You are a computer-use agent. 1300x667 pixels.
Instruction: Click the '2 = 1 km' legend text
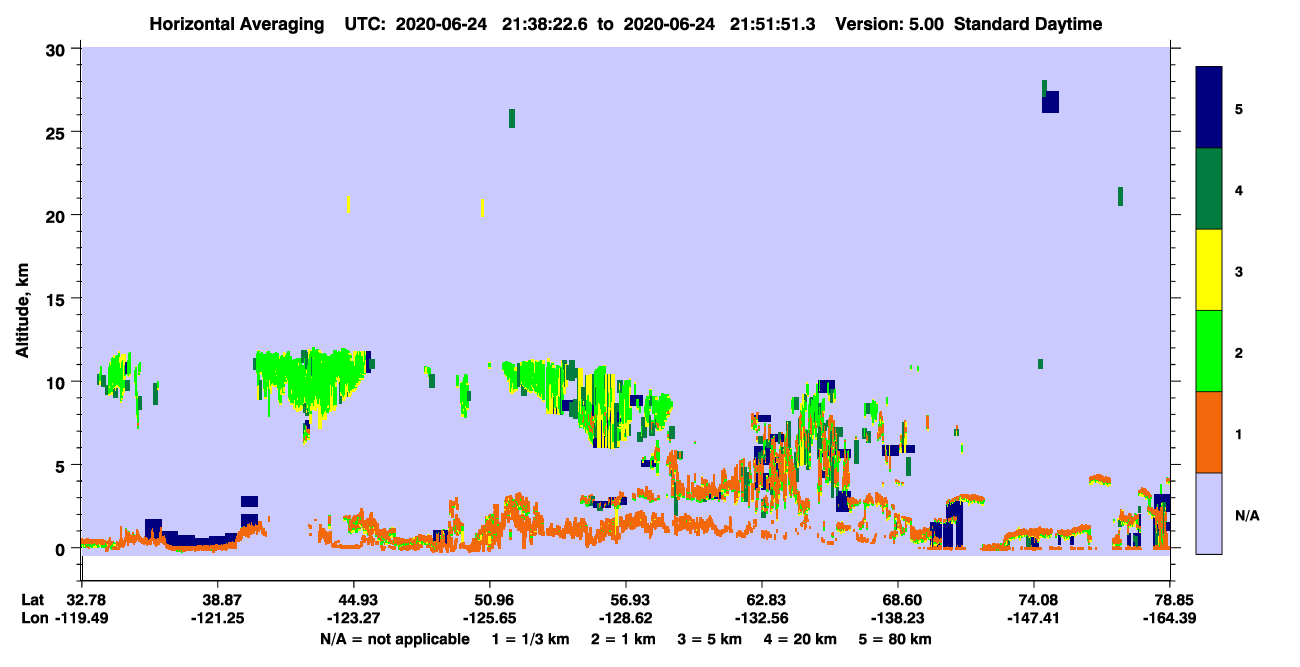click(624, 639)
